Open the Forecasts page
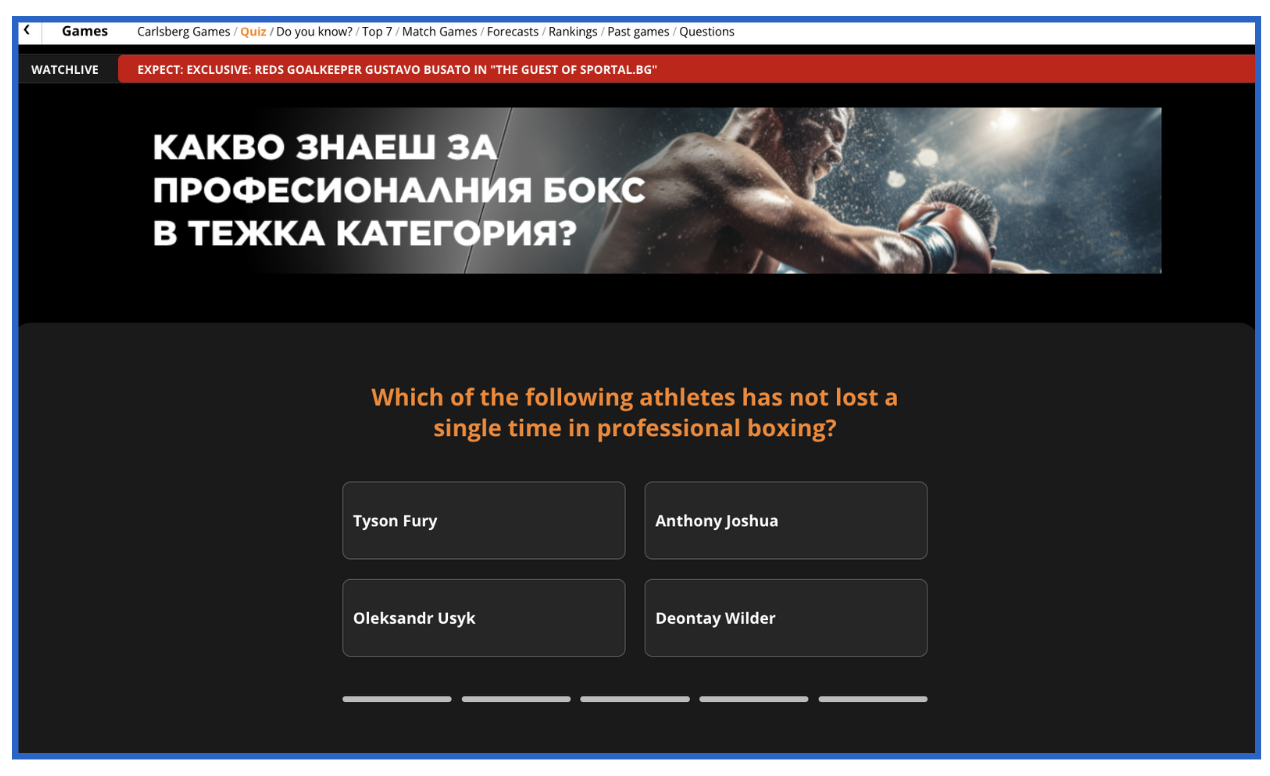 pos(513,32)
